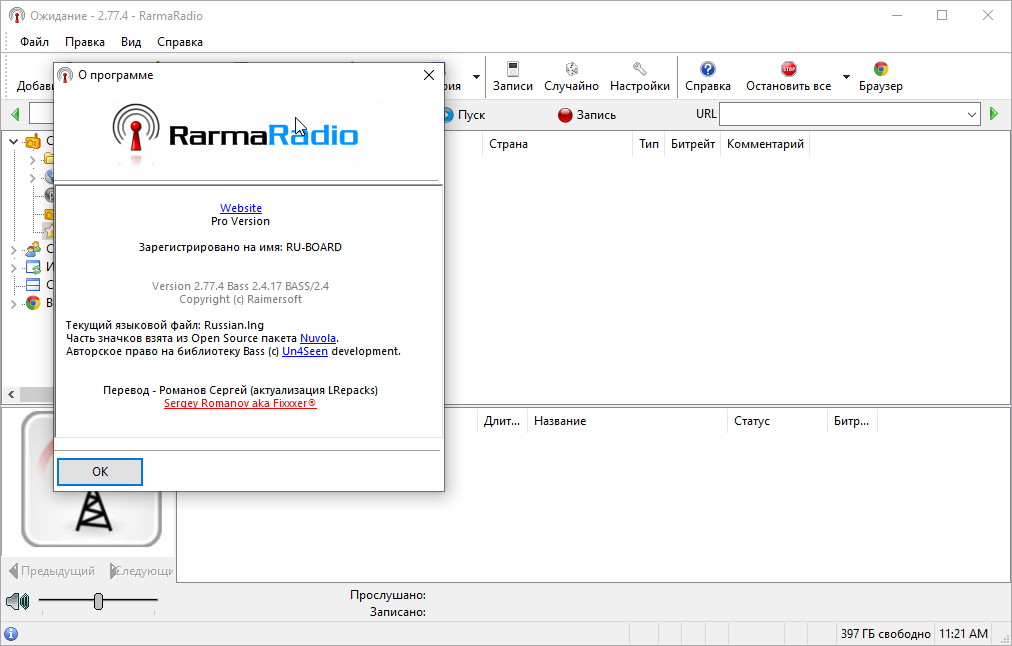Click OK in the About dialog
This screenshot has height=646, width=1012.
pyautogui.click(x=100, y=472)
